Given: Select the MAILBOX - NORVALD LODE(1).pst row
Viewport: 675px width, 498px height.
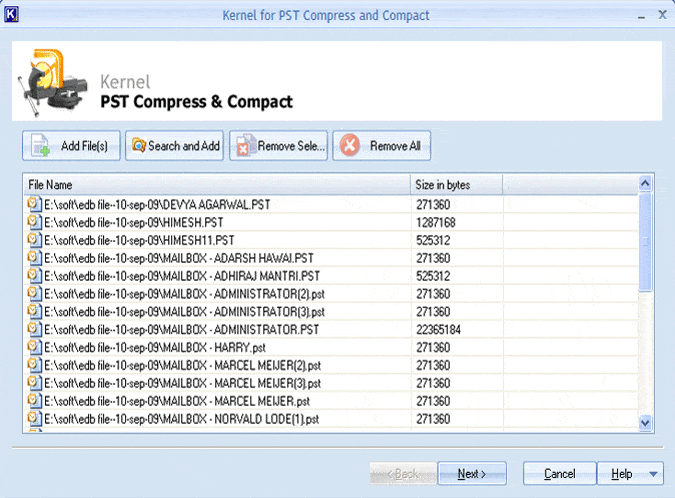Looking at the screenshot, I should pos(331,419).
